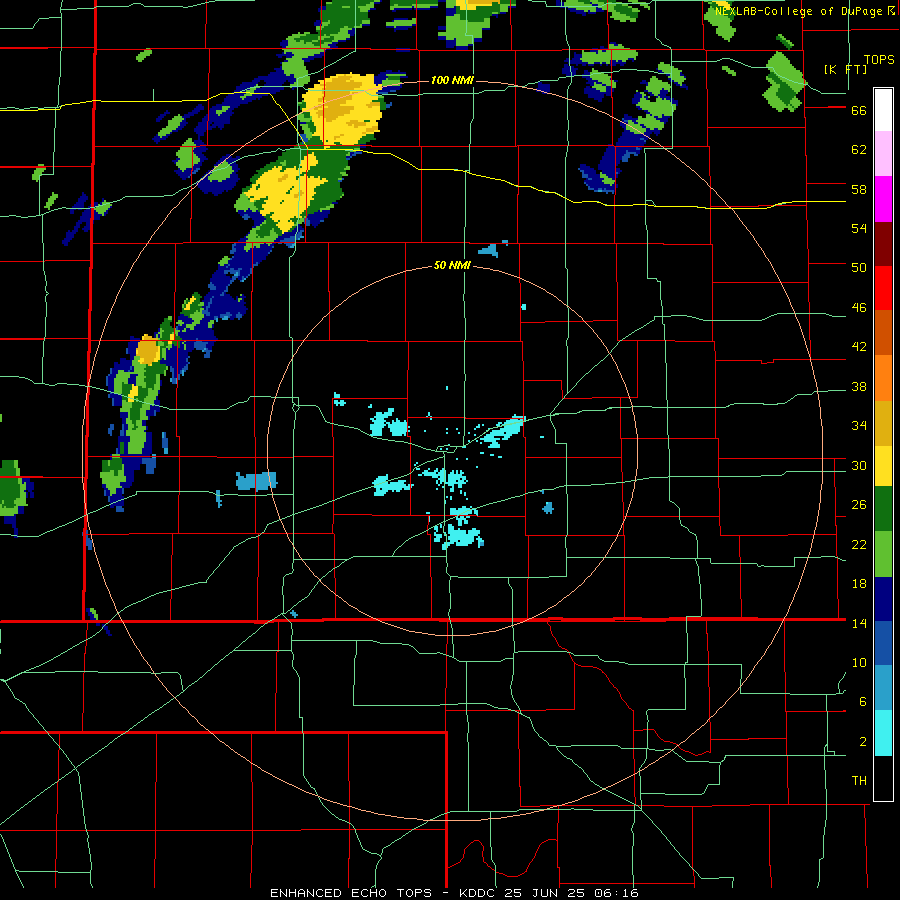Click the gold 38 kft legend swatch
The height and width of the screenshot is (900, 900).
pyautogui.click(x=883, y=423)
